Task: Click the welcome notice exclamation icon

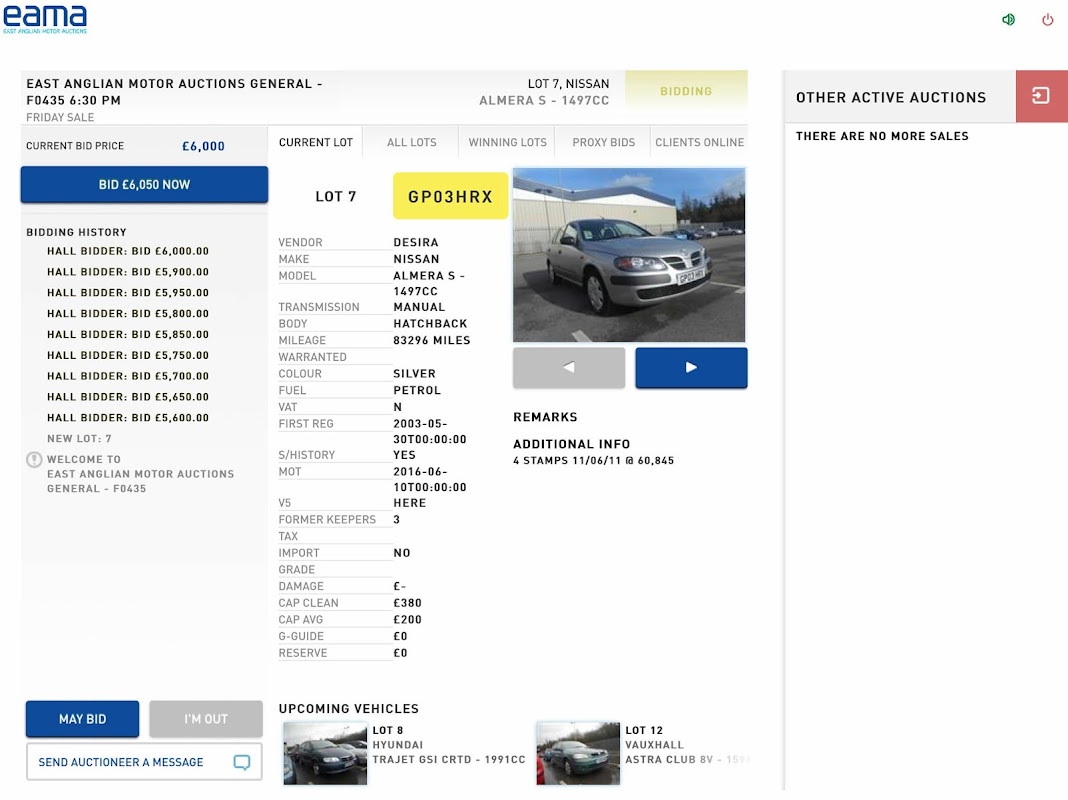Action: [x=34, y=460]
